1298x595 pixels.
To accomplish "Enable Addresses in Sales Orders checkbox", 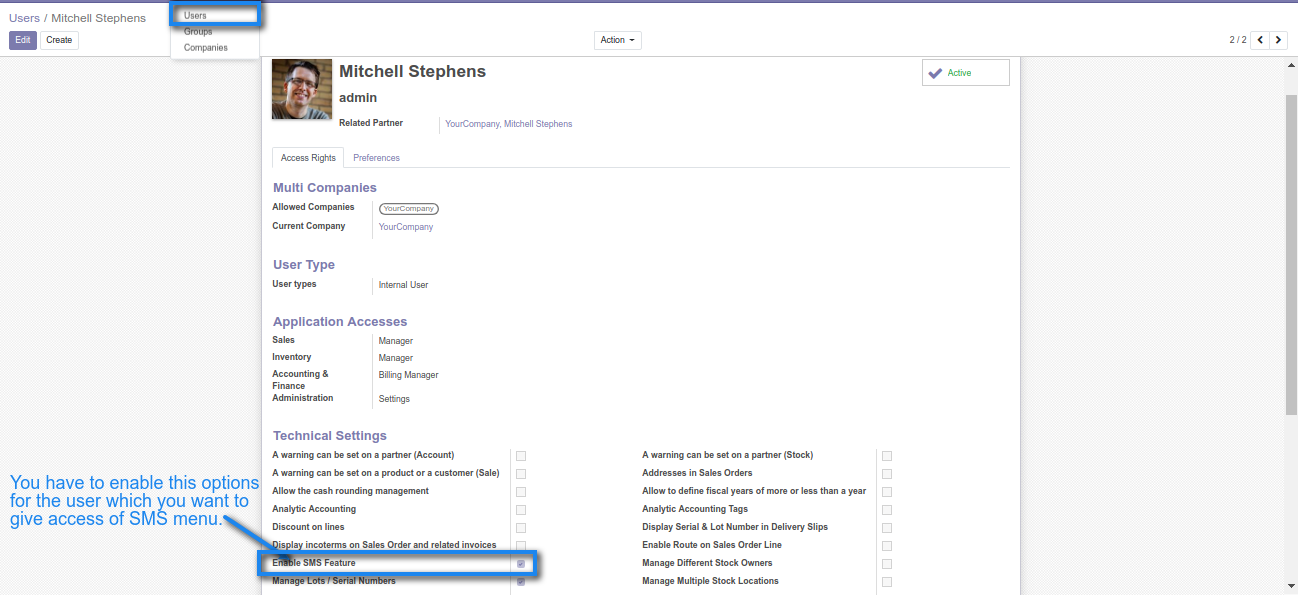I will coord(887,474).
